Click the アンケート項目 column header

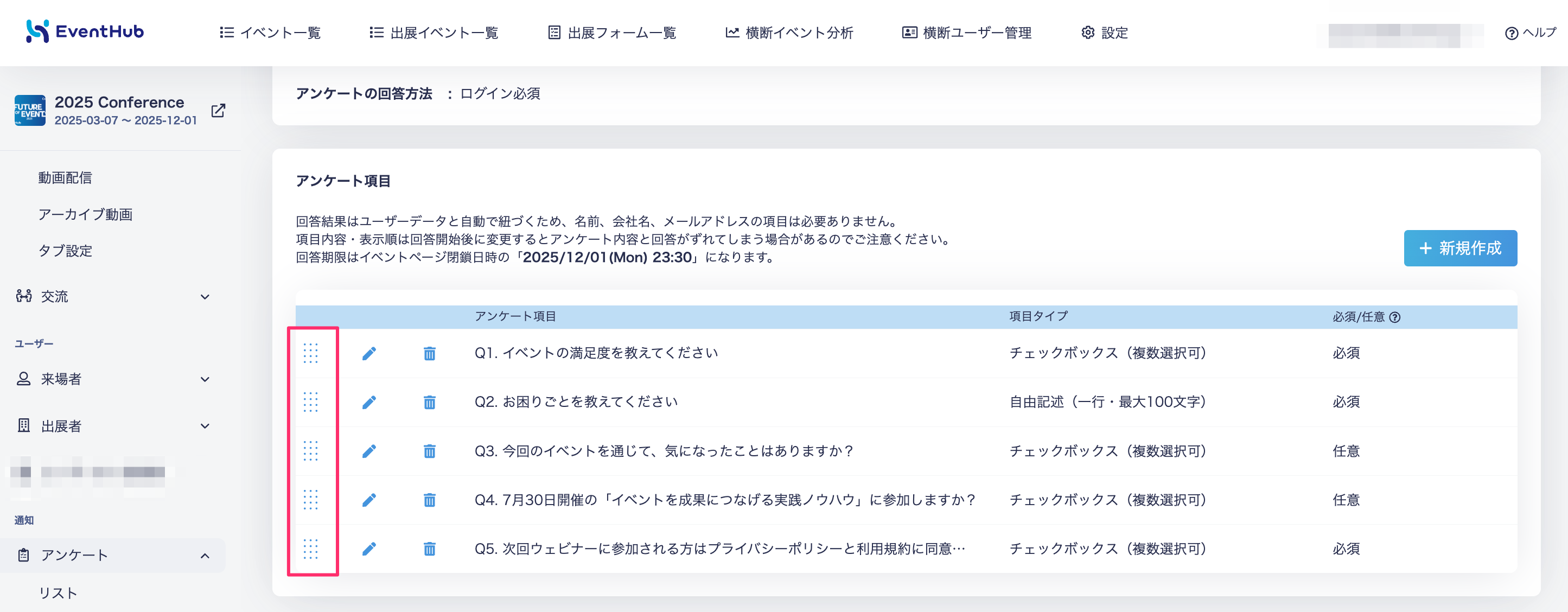515,317
